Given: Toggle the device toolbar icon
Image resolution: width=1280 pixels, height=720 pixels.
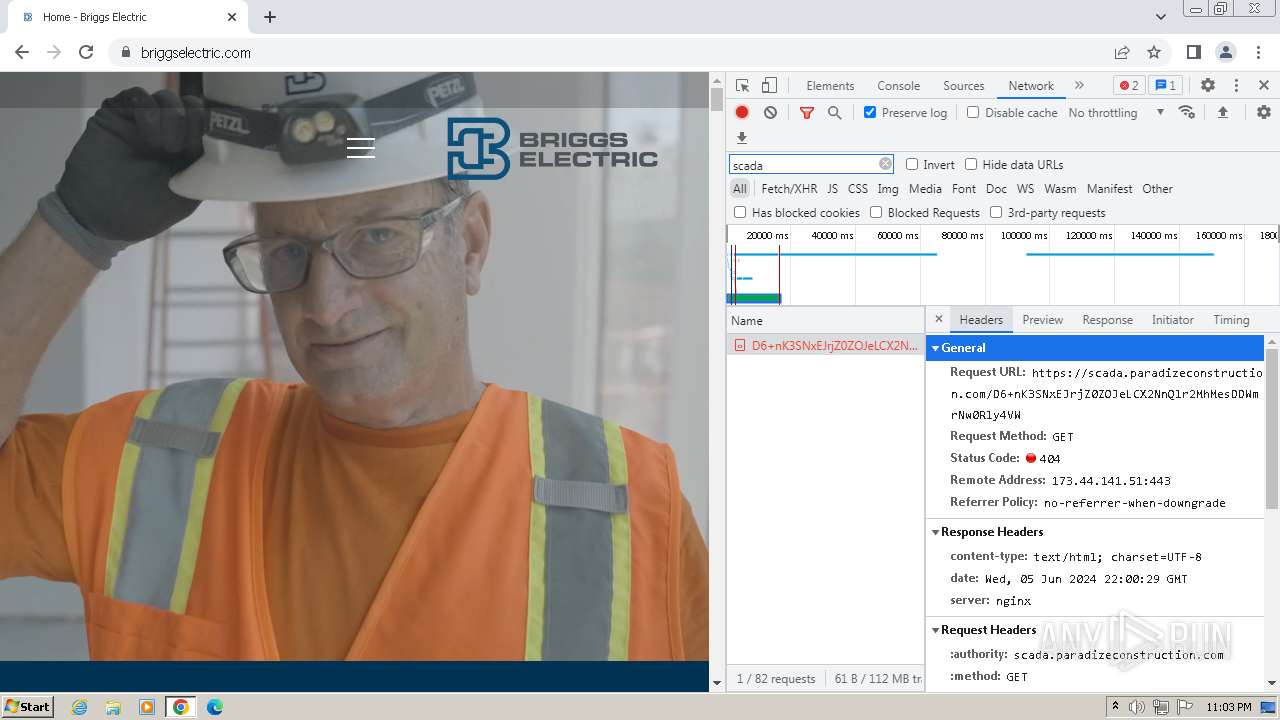Looking at the screenshot, I should [x=769, y=86].
